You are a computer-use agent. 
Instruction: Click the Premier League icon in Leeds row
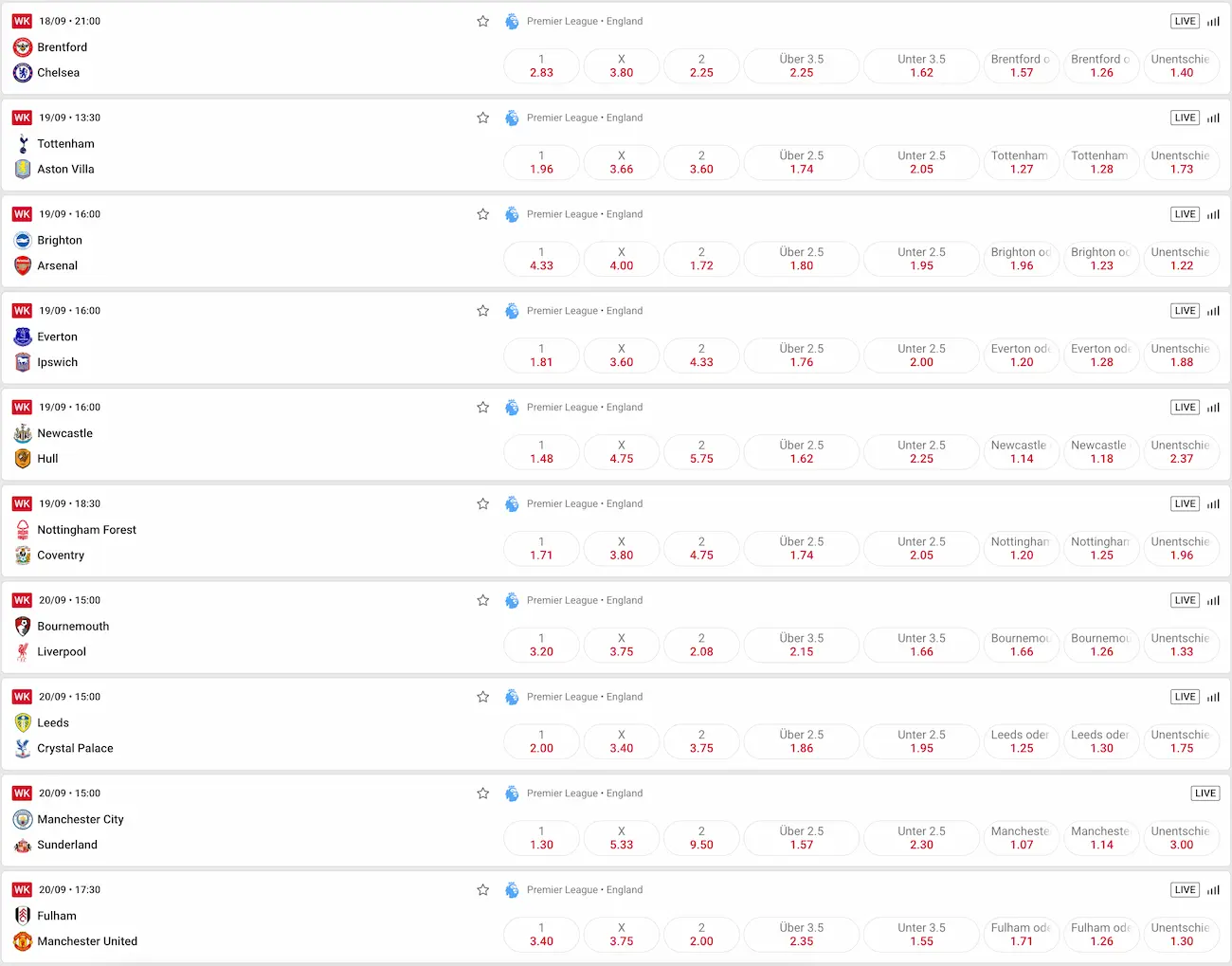[512, 697]
